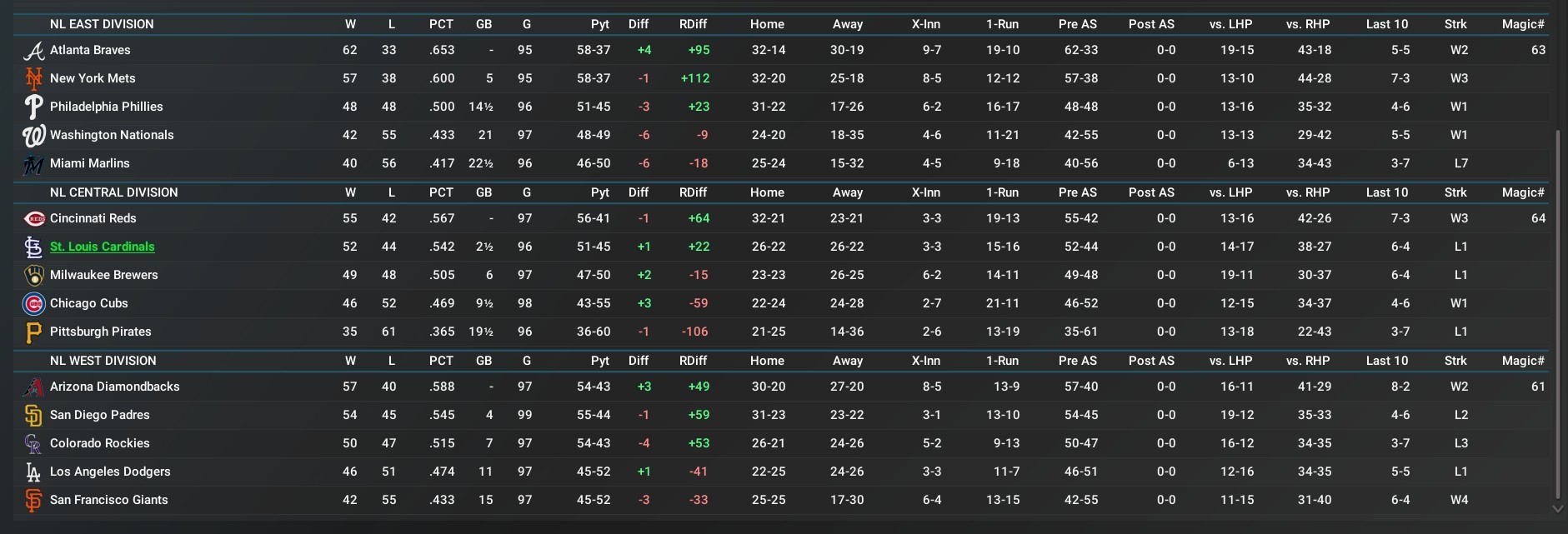Screen dimensions: 1568x534
Task: Click the Cincinnati Reds logo icon
Action: click(x=33, y=219)
